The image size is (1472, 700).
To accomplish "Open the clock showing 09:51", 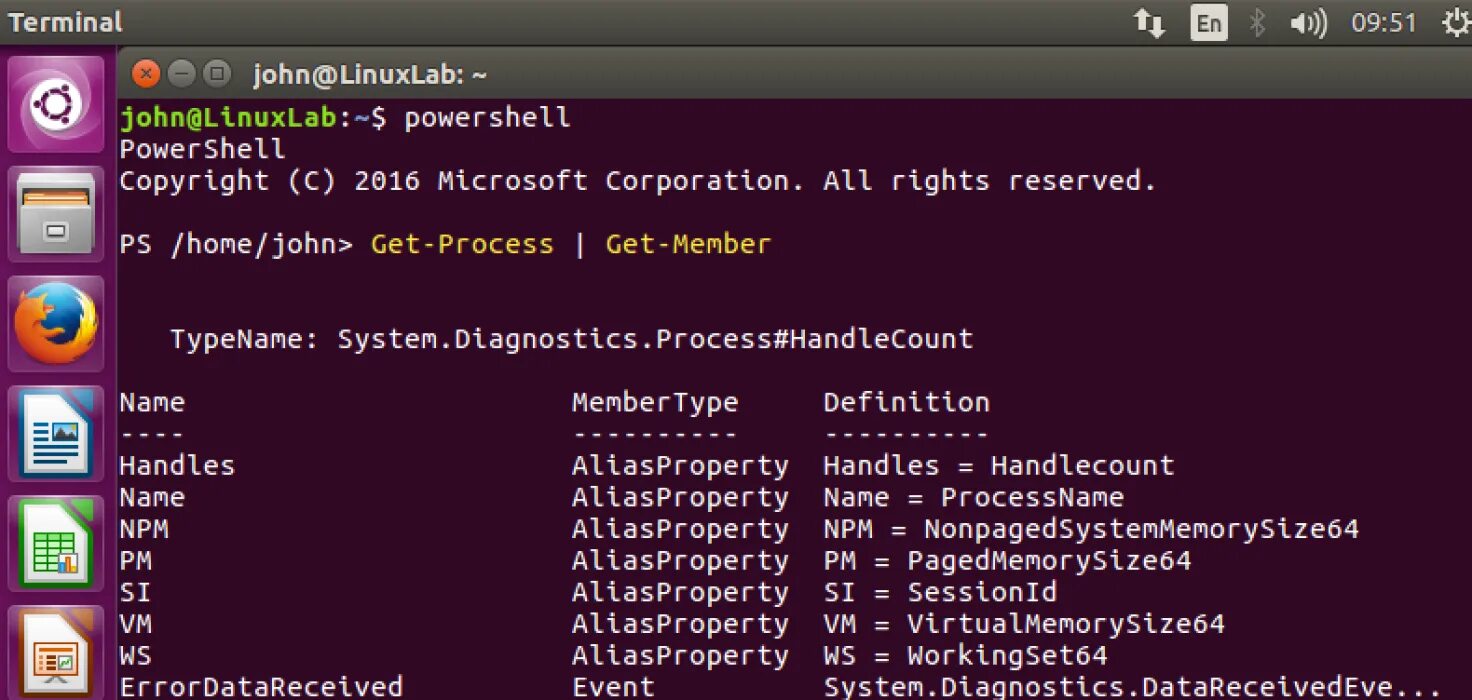I will click(x=1384, y=23).
